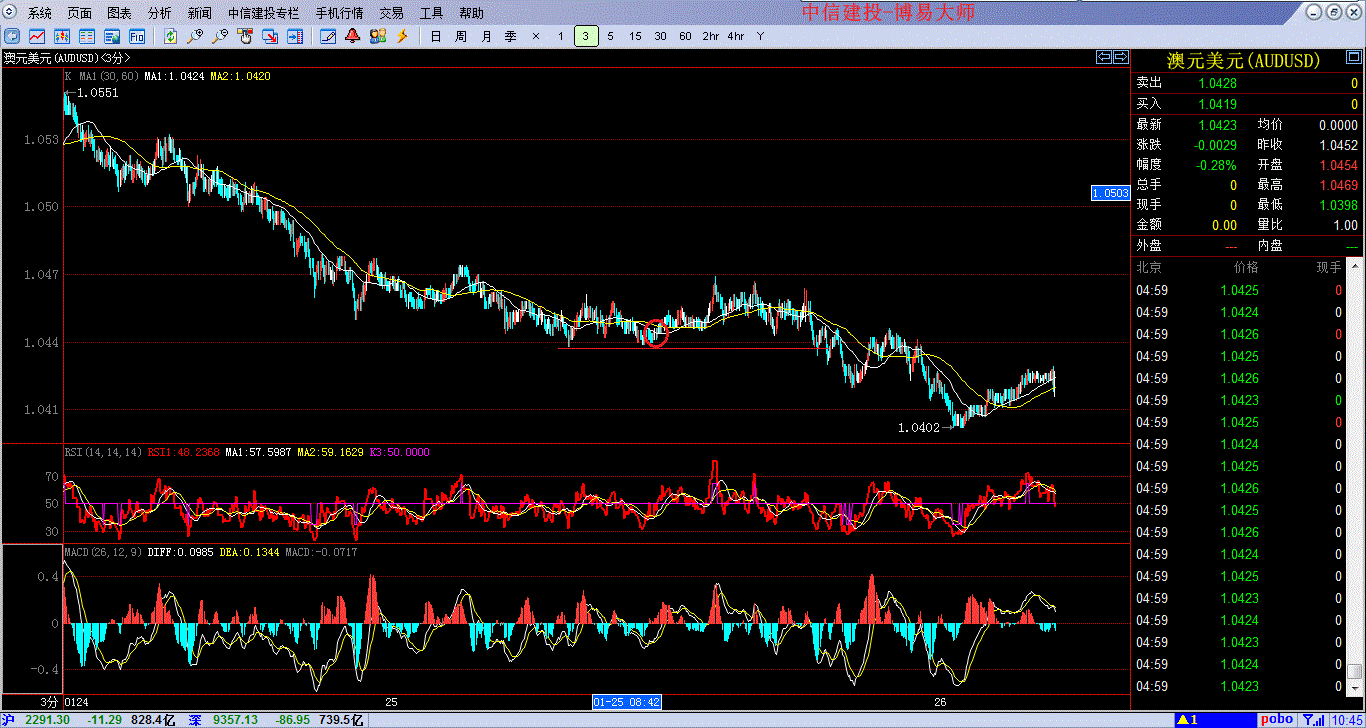Click the 沪 Shanghai index in status bar
This screenshot has width=1366, height=728.
9,720
